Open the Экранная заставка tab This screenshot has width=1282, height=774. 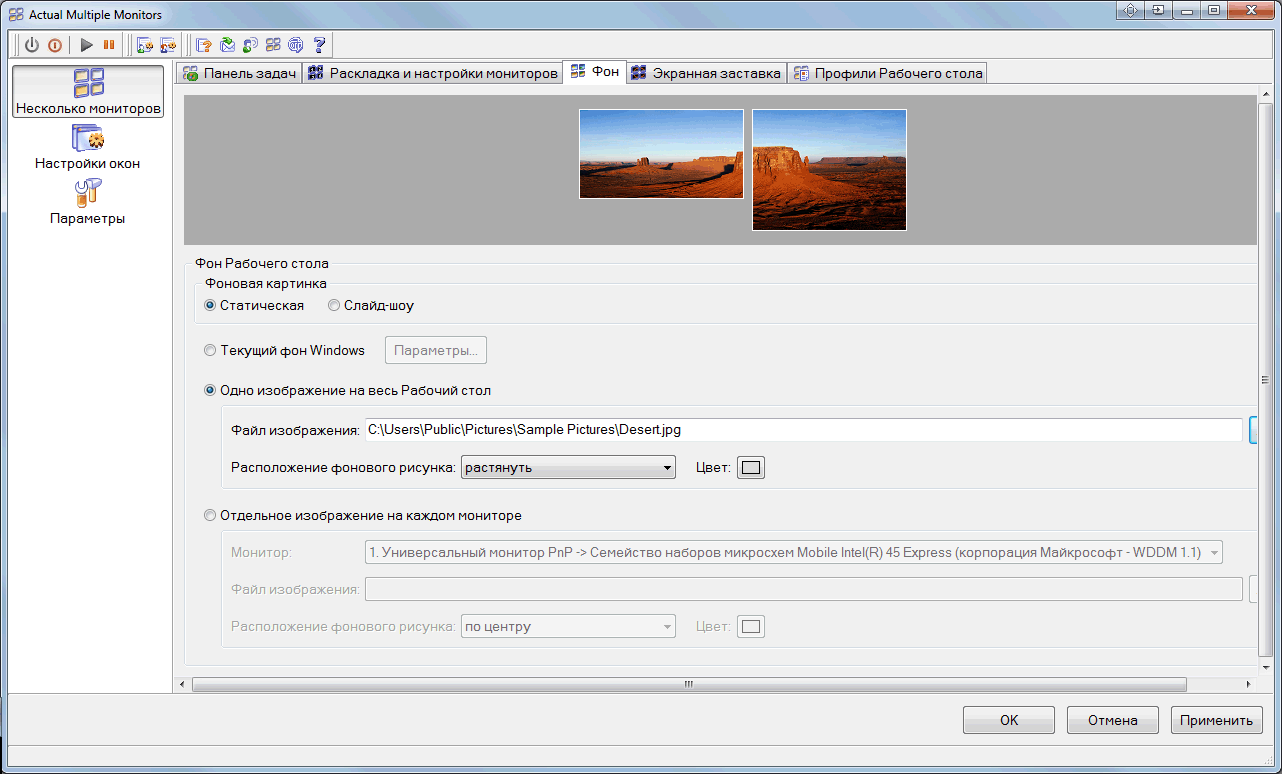click(x=706, y=73)
